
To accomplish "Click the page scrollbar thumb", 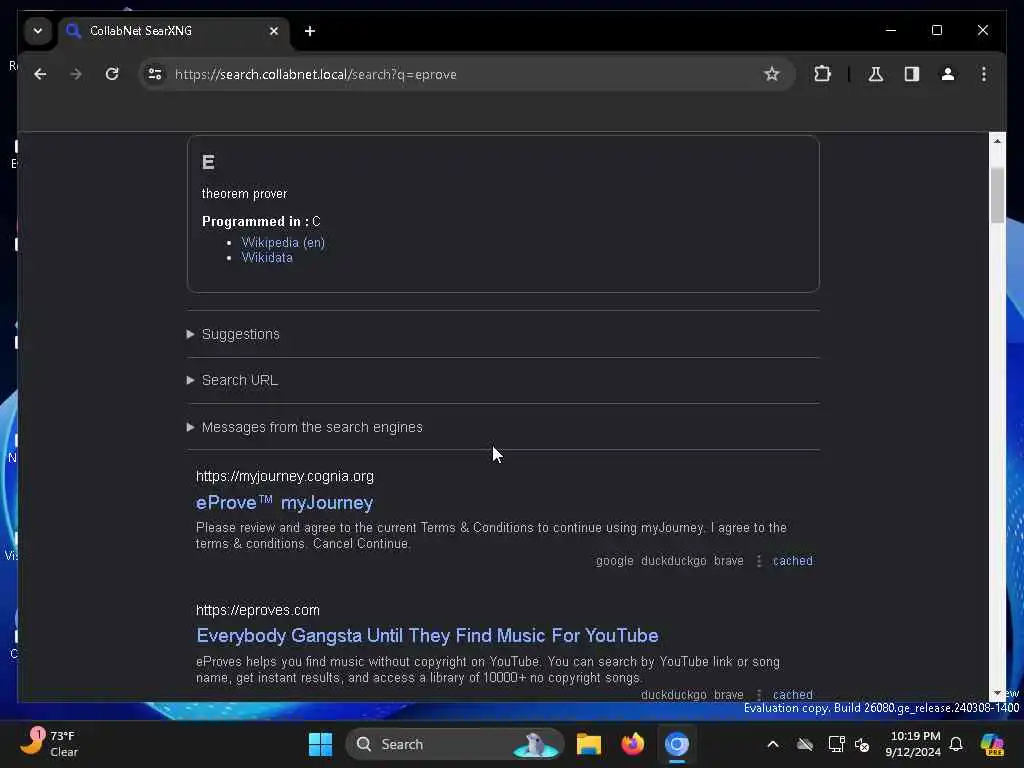I will (x=997, y=195).
